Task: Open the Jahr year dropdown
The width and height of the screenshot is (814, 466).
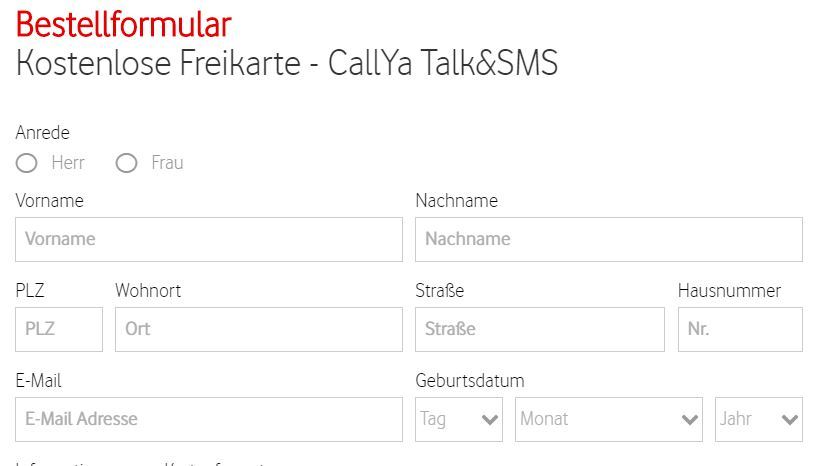Action: coord(758,419)
